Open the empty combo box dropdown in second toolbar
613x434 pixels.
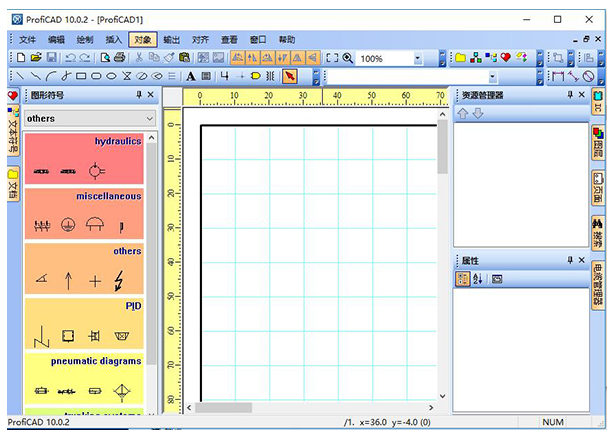tap(493, 76)
